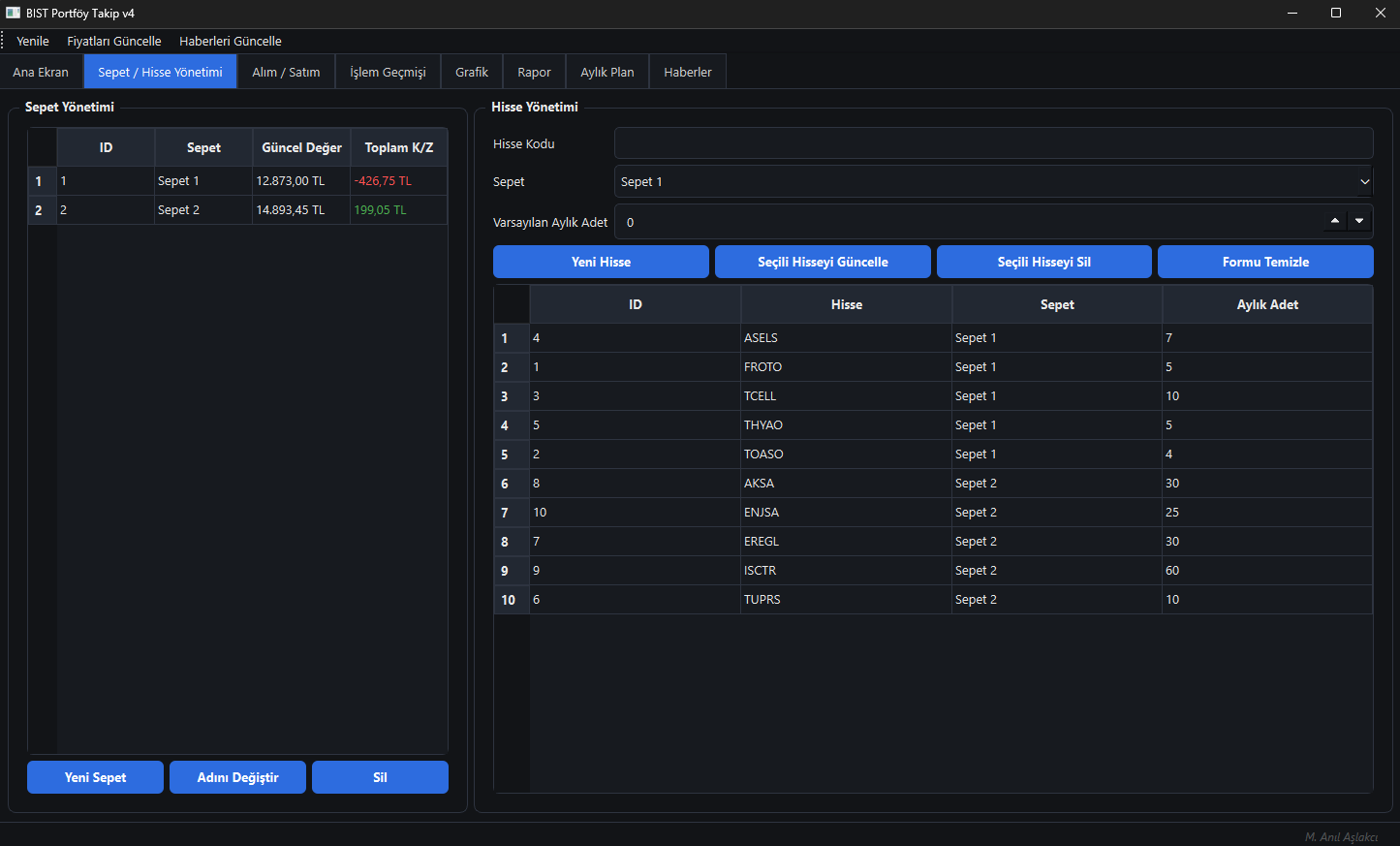This screenshot has width=1400, height=846.
Task: Go to the İşlem Geçmişi tab
Action: tap(388, 72)
